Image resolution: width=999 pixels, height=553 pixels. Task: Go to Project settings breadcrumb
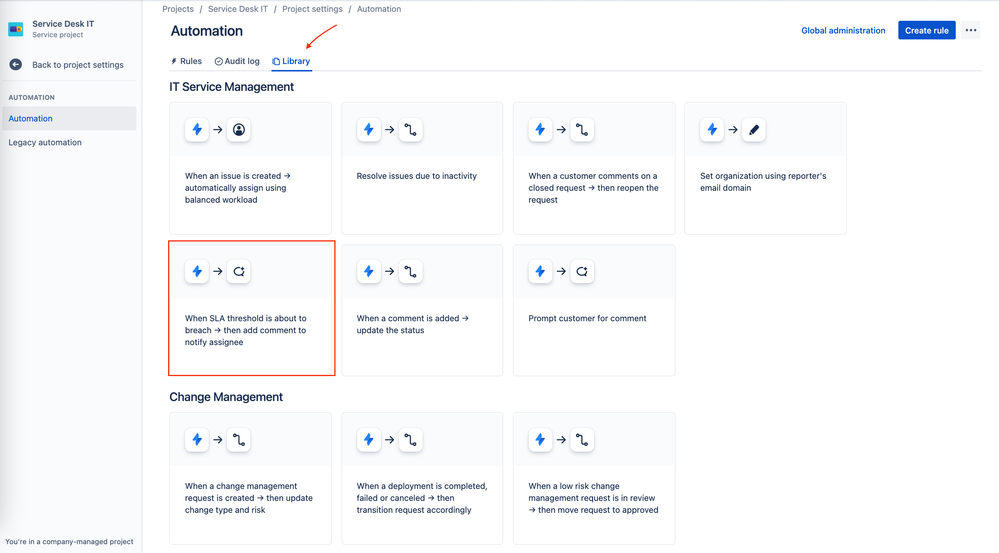312,9
